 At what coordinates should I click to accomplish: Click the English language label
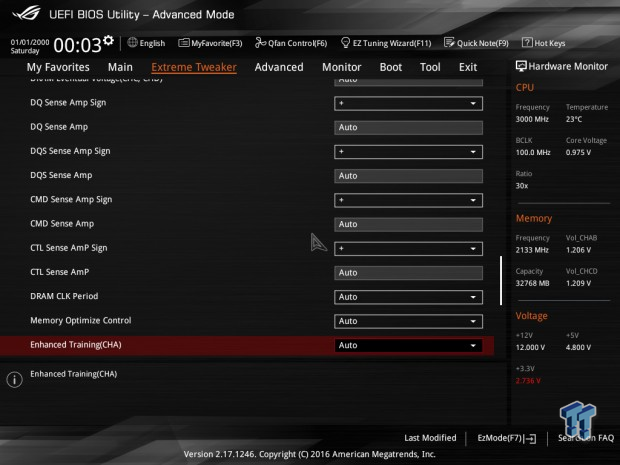[x=152, y=43]
